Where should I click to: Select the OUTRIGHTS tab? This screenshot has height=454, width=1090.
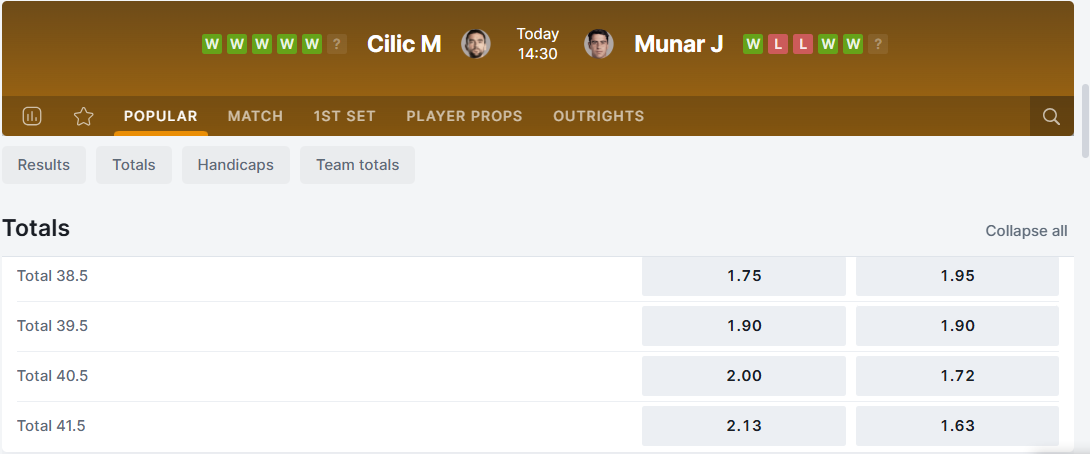(598, 116)
